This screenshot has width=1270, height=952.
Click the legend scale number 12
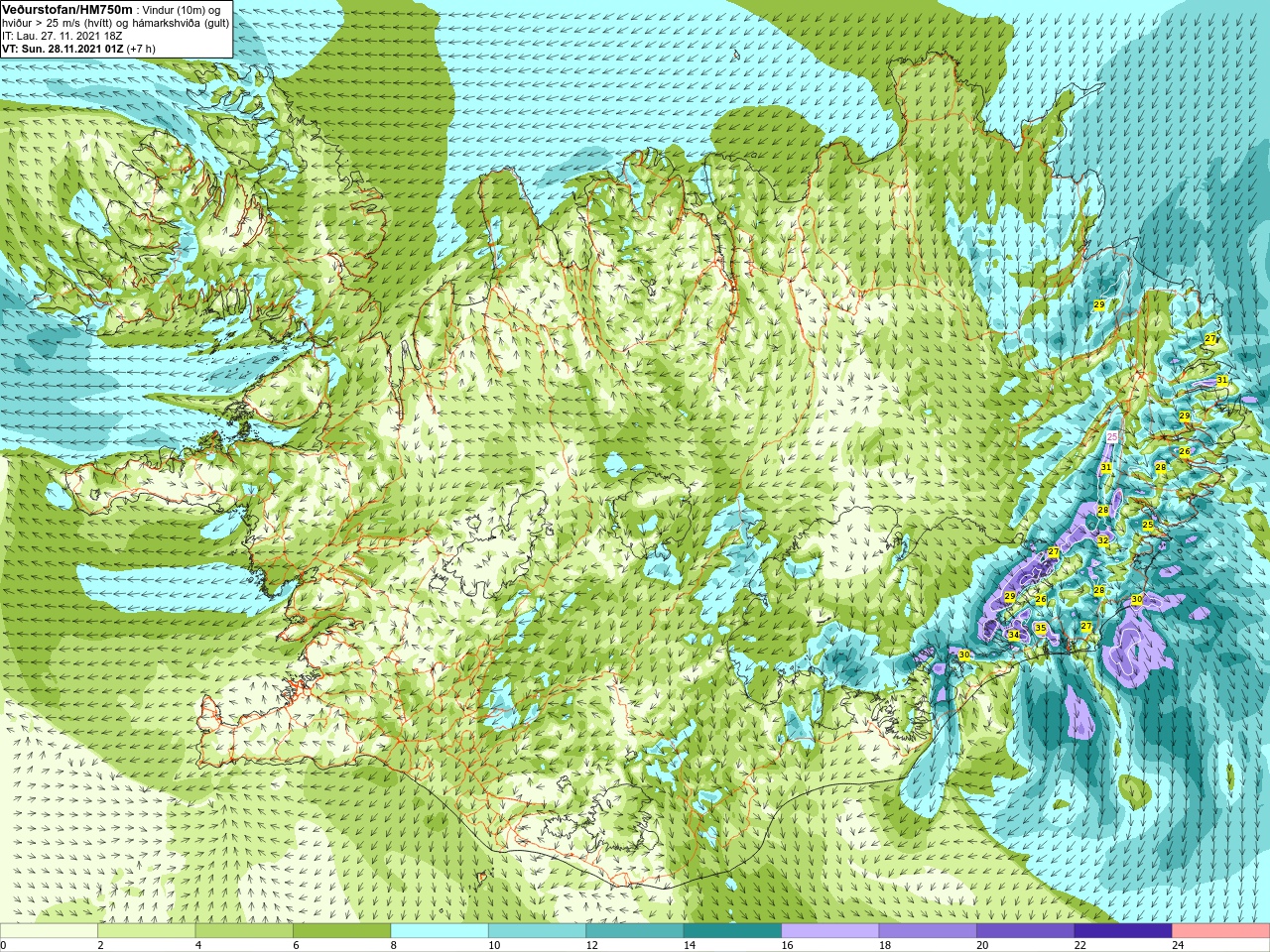pyautogui.click(x=592, y=945)
